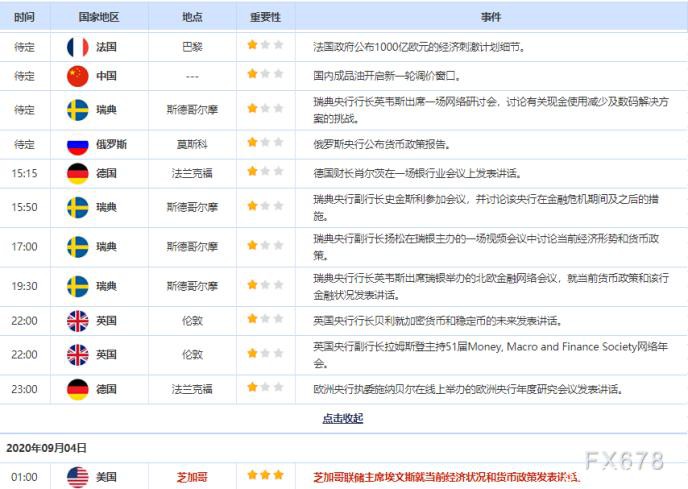Click the 法国 country name
688x489 pixels.
106,47
